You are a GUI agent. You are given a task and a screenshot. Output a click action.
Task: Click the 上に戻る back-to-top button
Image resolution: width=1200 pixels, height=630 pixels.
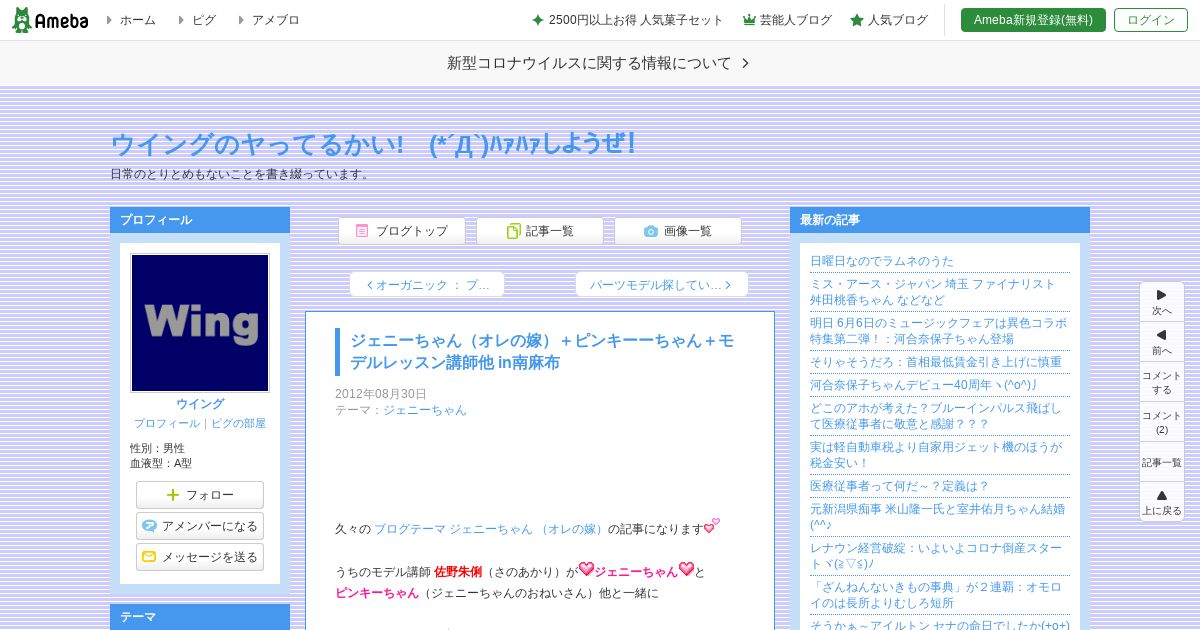click(1162, 502)
